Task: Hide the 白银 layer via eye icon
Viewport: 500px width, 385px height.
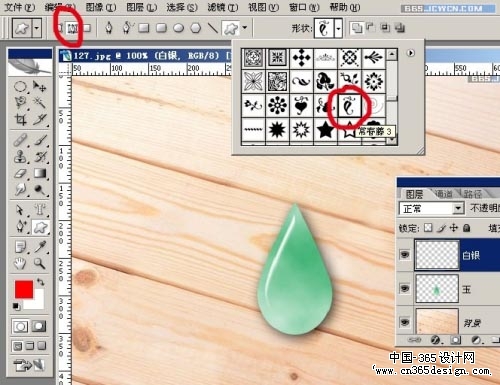Action: (405, 255)
